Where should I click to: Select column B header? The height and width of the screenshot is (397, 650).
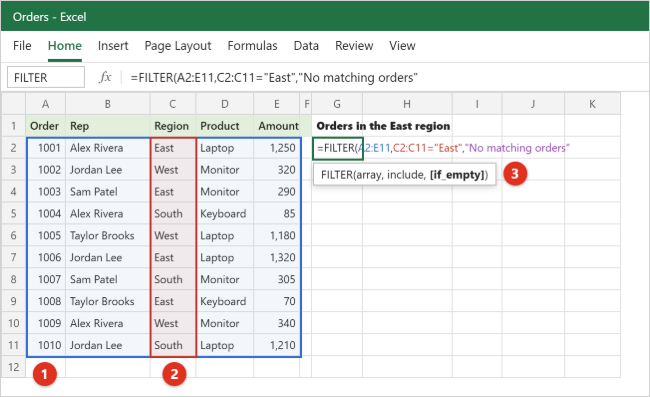coord(107,104)
